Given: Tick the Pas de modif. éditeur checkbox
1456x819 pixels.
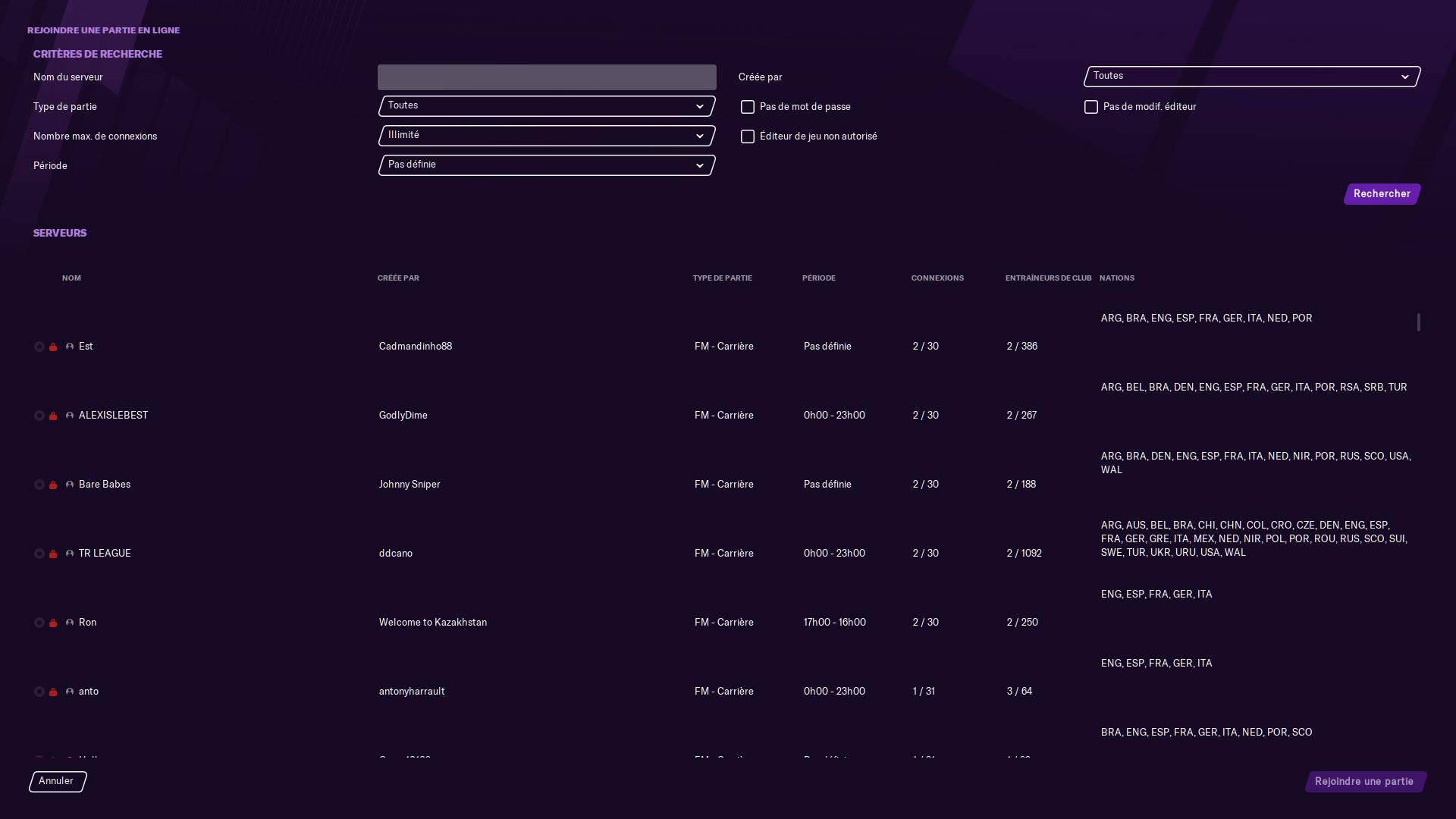Looking at the screenshot, I should click(1091, 107).
